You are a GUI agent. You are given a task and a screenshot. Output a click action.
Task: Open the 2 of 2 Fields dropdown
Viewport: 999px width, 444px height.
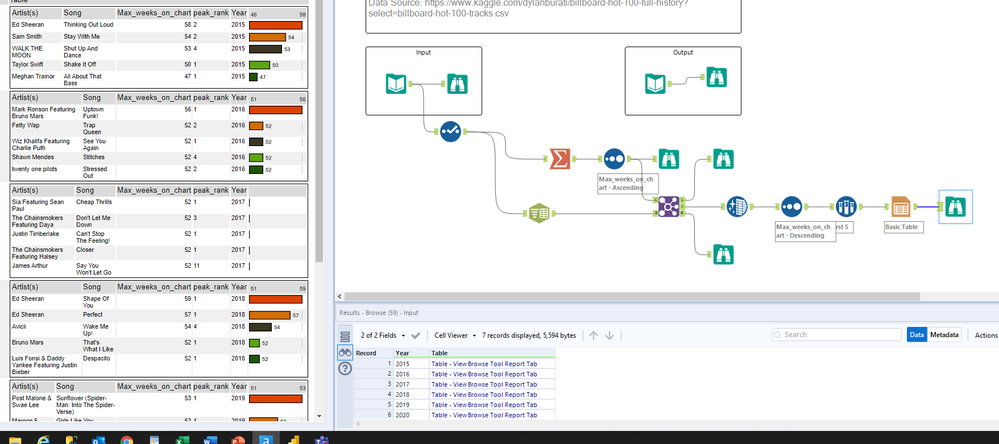coord(382,335)
